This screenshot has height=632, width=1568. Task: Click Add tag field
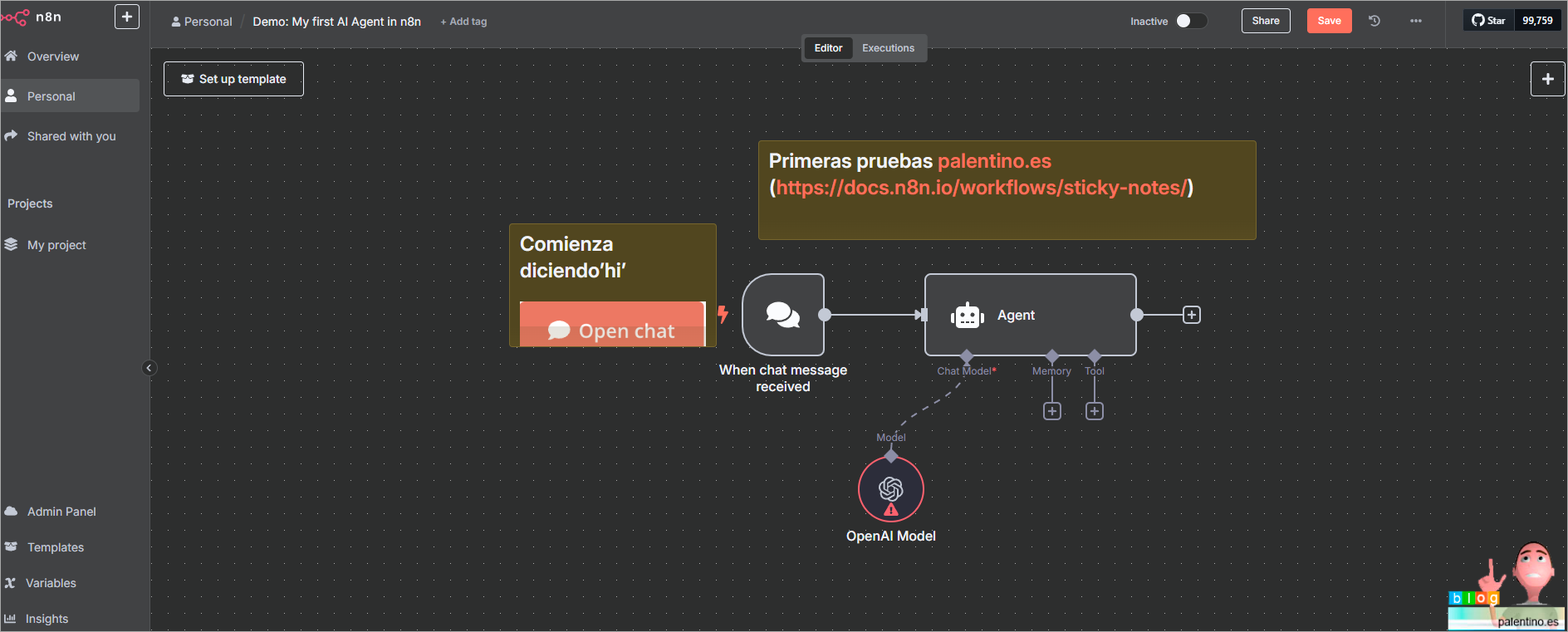click(464, 22)
